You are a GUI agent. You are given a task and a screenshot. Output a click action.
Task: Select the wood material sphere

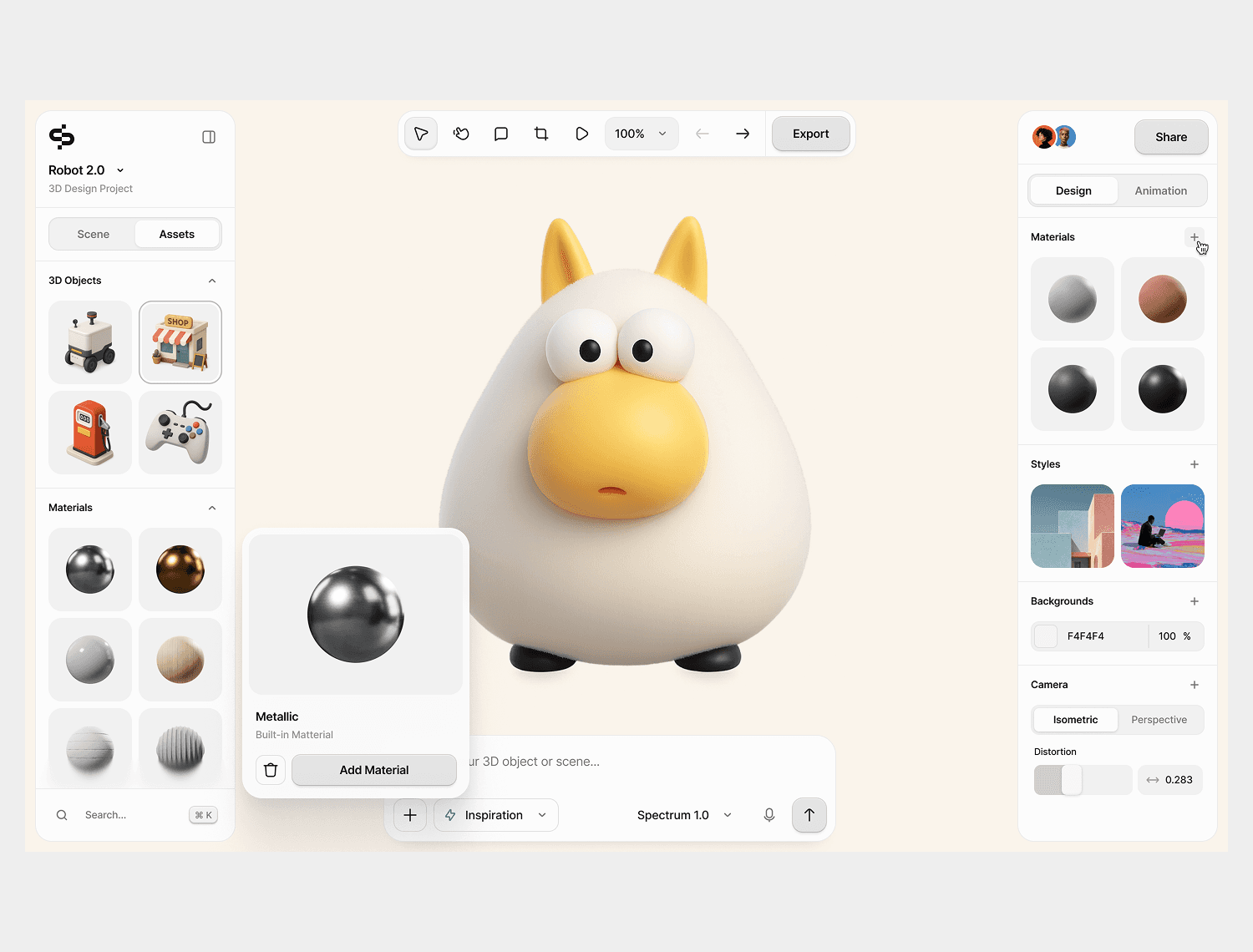tap(180, 660)
